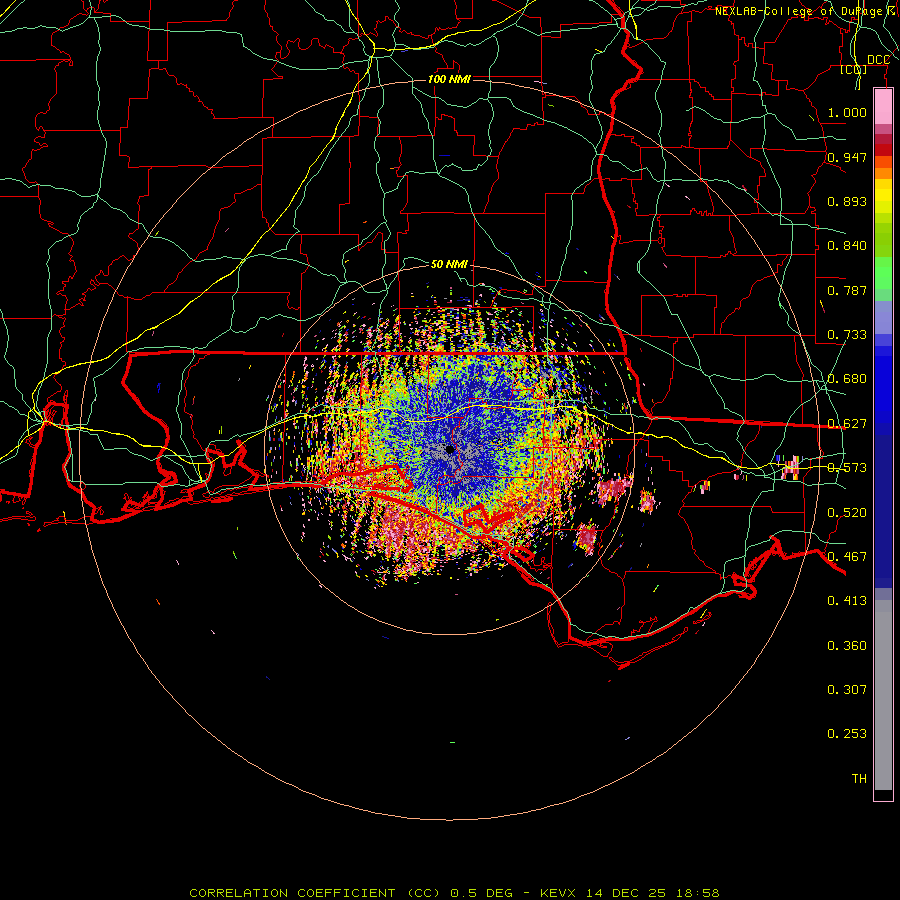Click the bright green segment of color bar
Screen dimensions: 900x900
883,273
